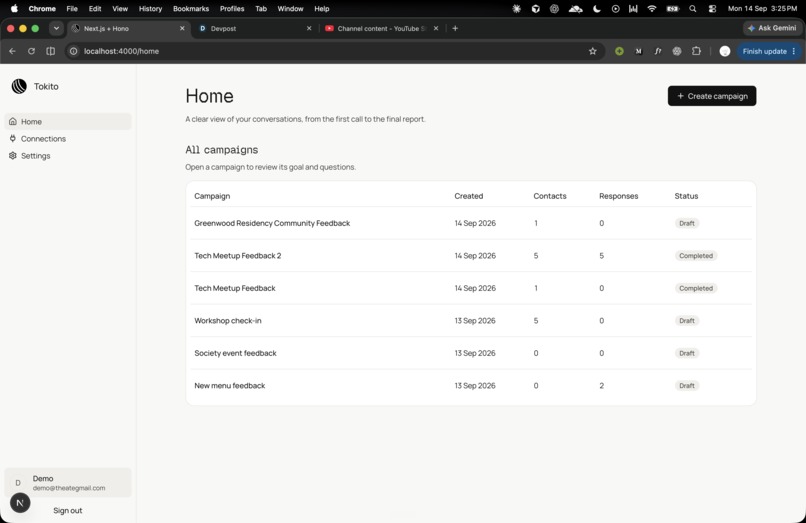The height and width of the screenshot is (523, 806).
Task: Click the localhost:4000/home address bar
Action: [x=334, y=51]
